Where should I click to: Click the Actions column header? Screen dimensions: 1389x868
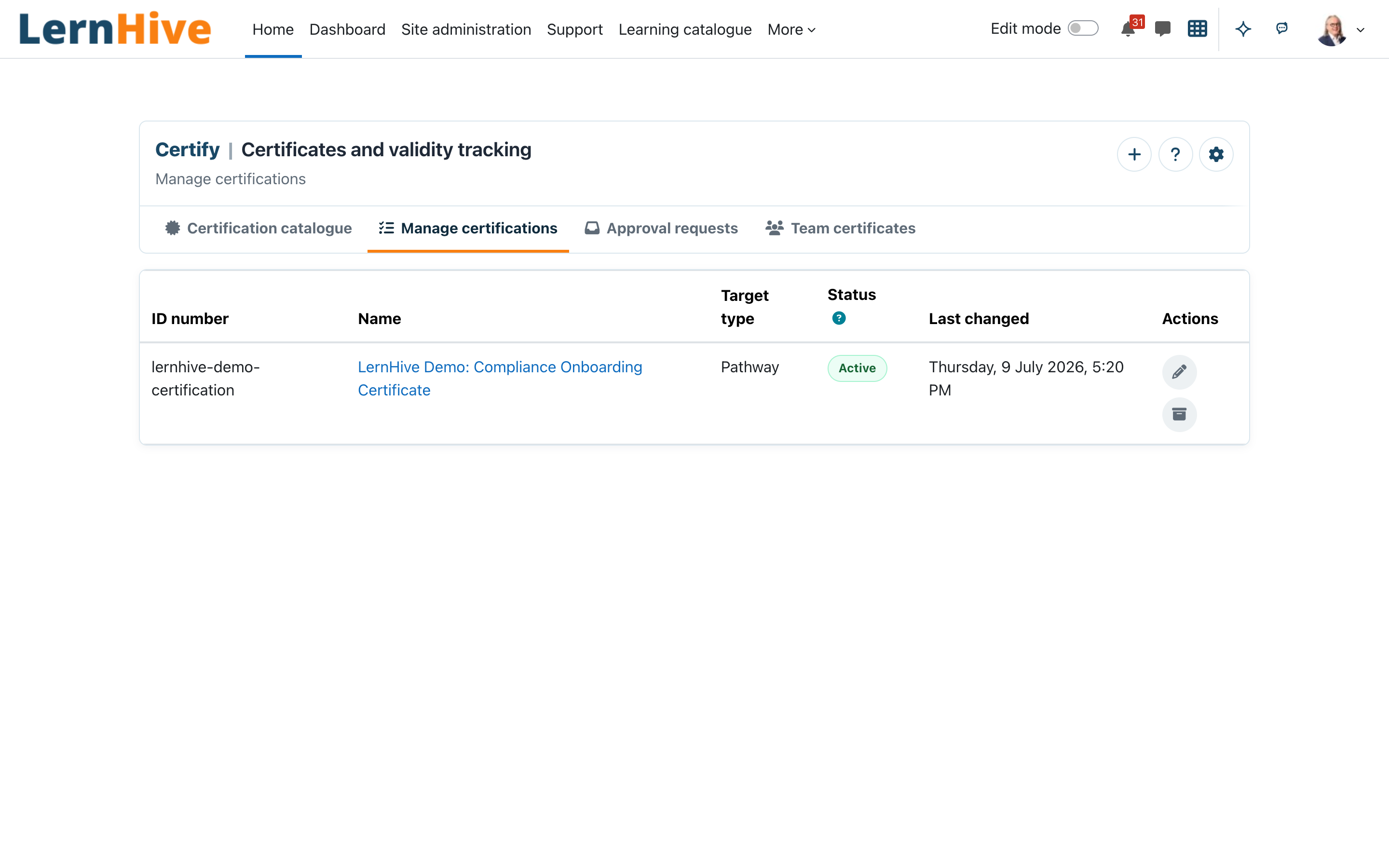click(x=1190, y=319)
